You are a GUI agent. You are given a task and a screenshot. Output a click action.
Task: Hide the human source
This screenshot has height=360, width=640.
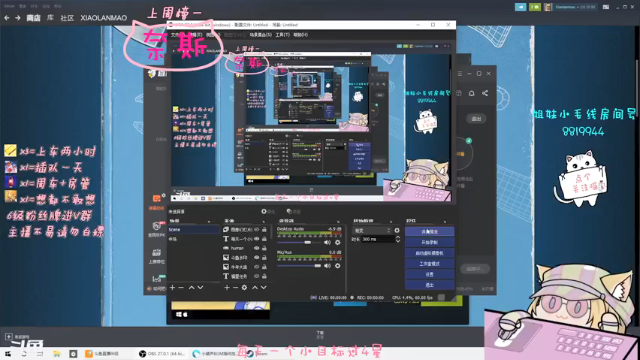(257, 248)
